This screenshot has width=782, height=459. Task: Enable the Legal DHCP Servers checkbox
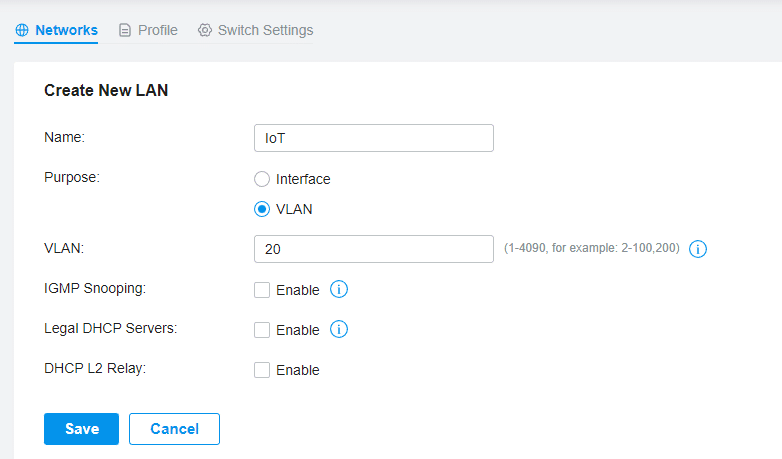point(262,330)
